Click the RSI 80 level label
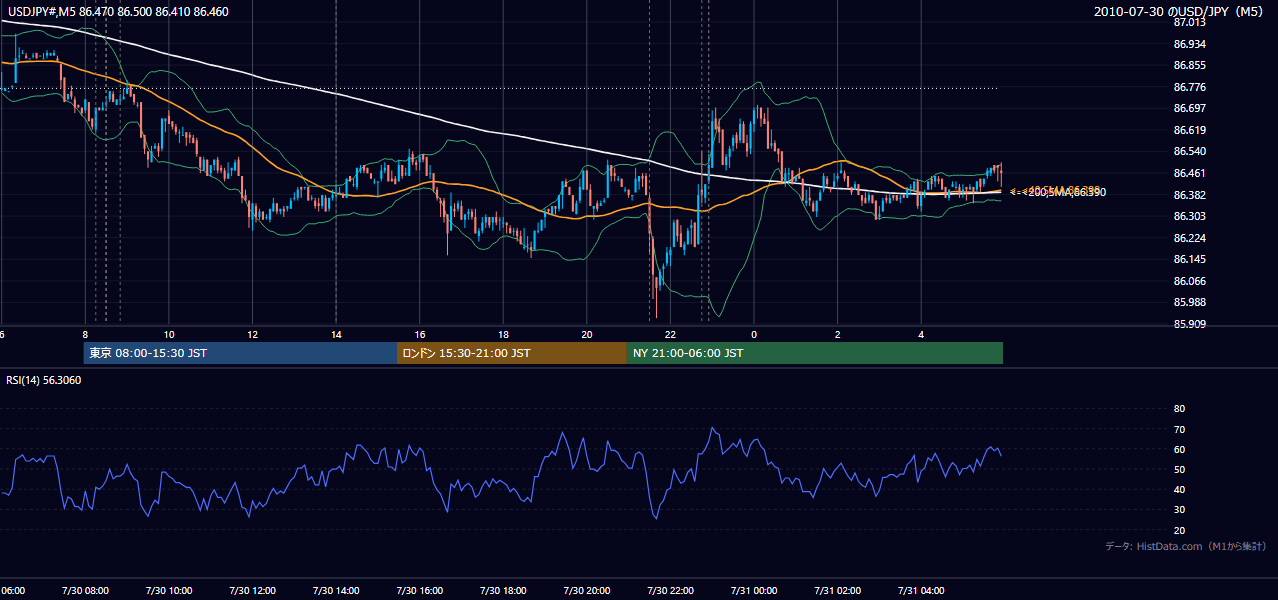 click(1179, 409)
